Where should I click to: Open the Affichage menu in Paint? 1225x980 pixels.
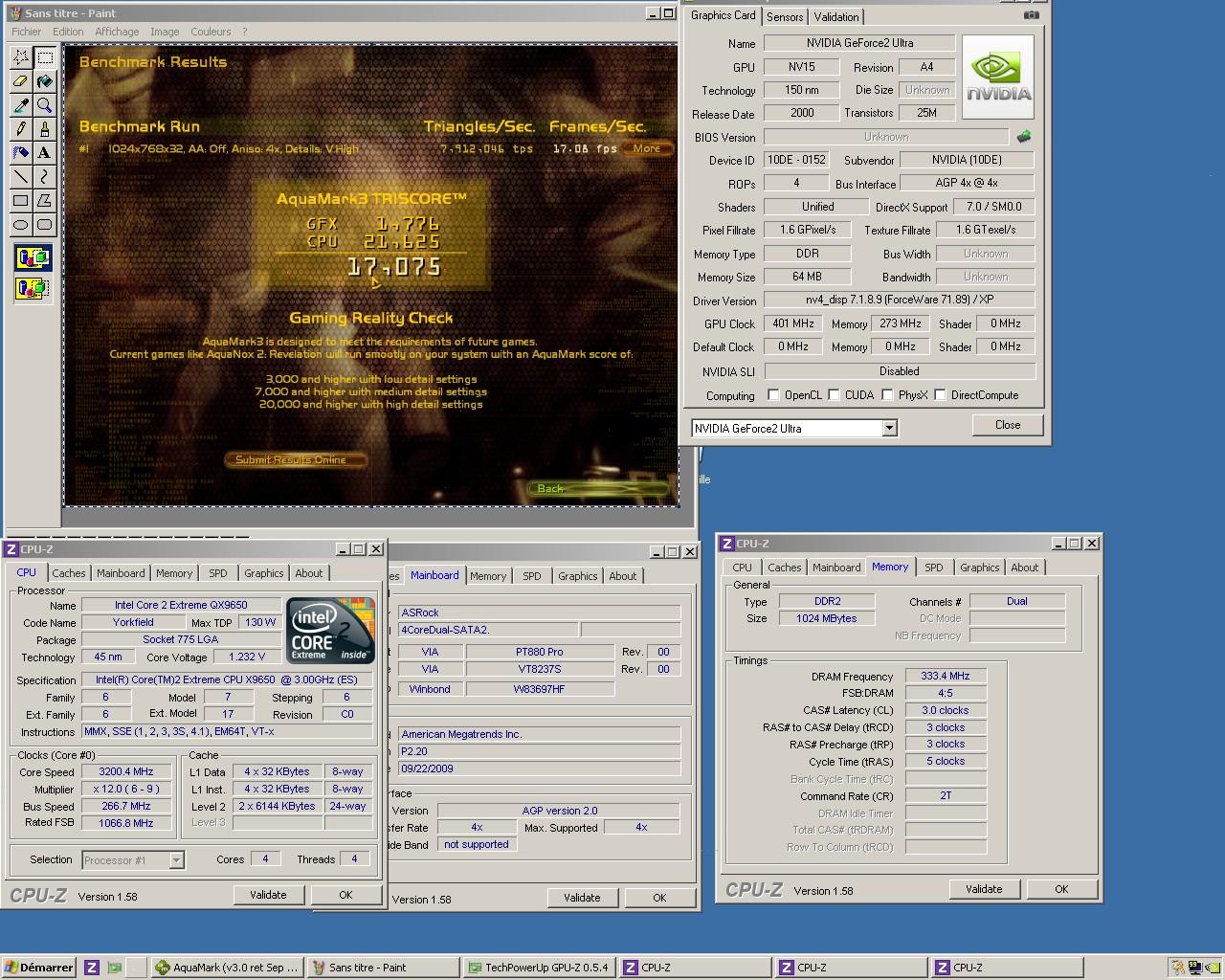117,32
